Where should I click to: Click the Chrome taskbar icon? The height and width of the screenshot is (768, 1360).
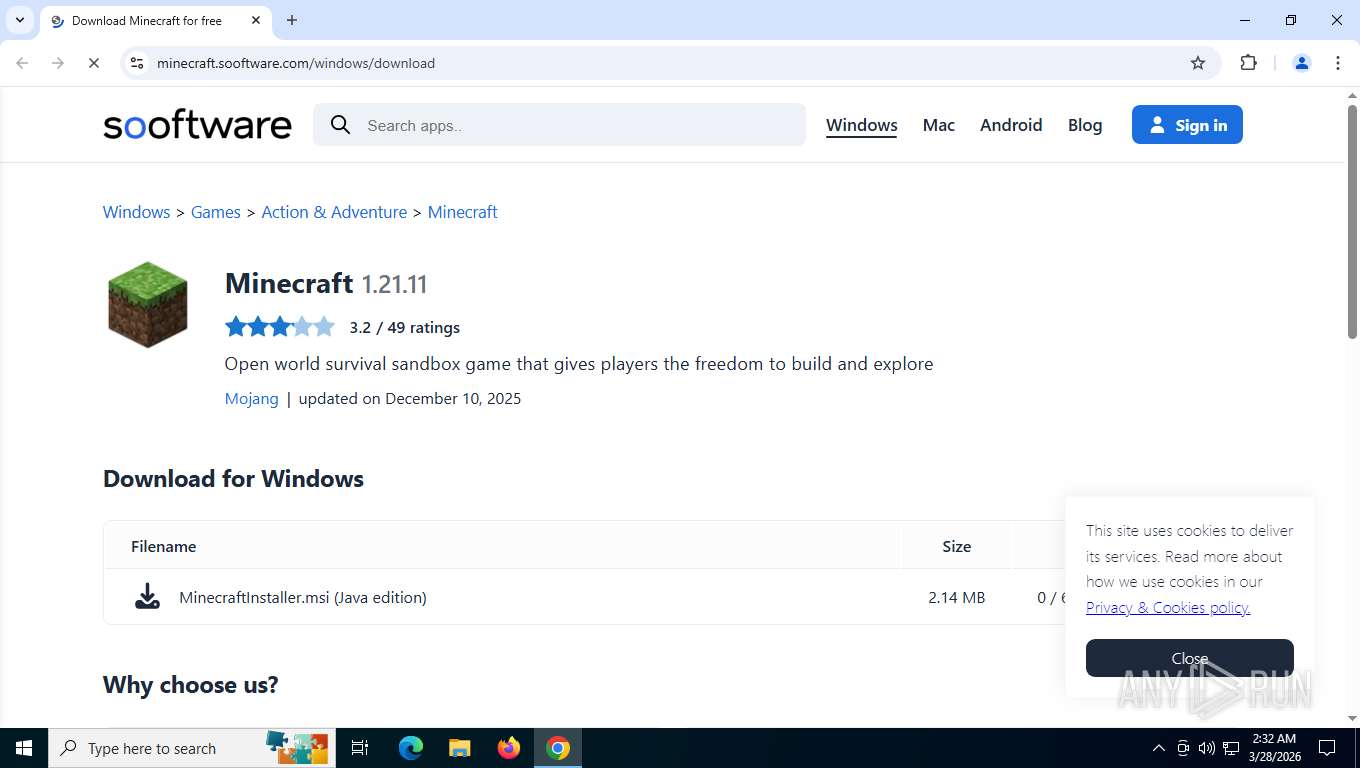pyautogui.click(x=558, y=748)
